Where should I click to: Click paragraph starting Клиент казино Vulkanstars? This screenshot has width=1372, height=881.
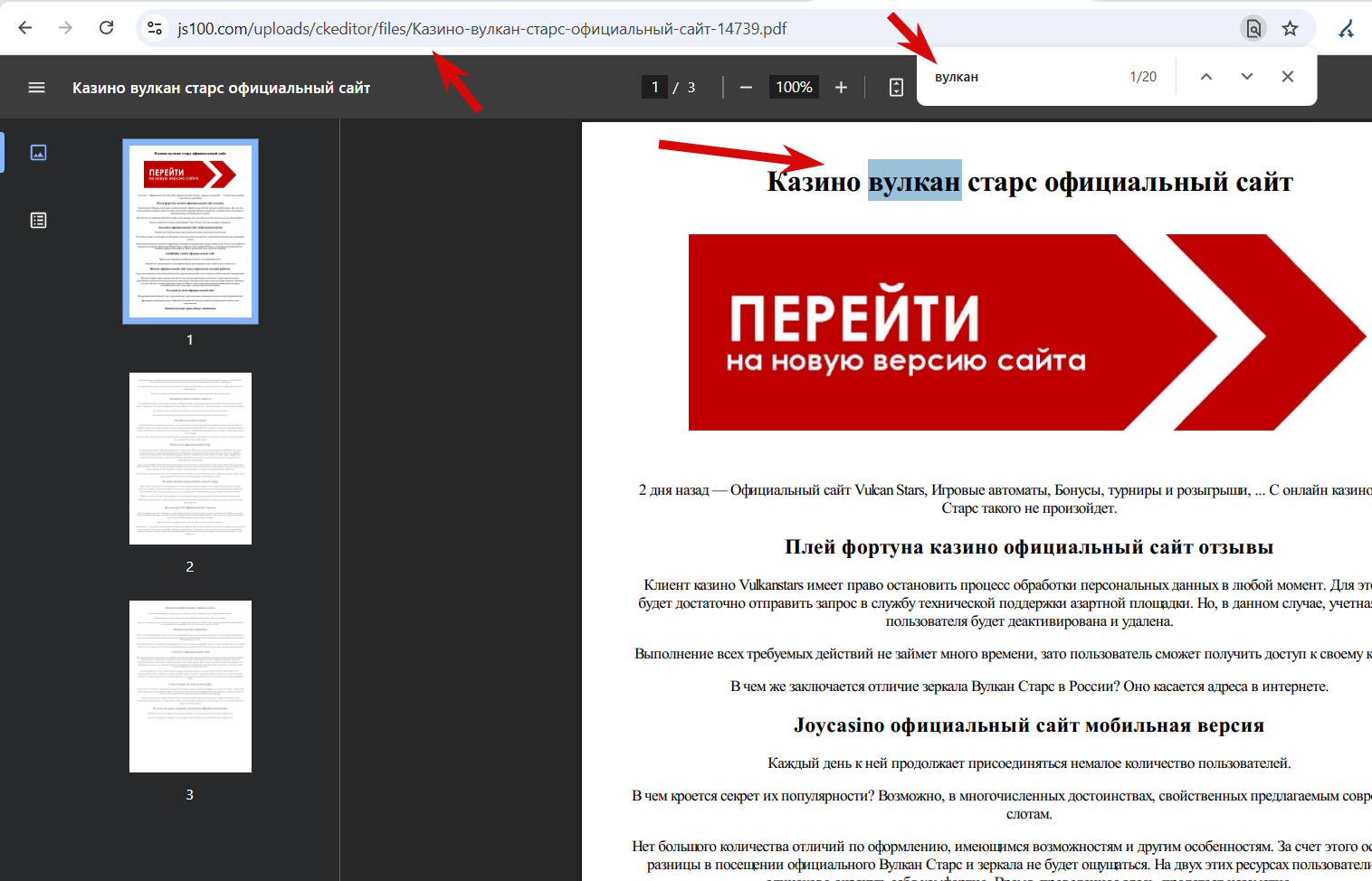click(x=1005, y=602)
